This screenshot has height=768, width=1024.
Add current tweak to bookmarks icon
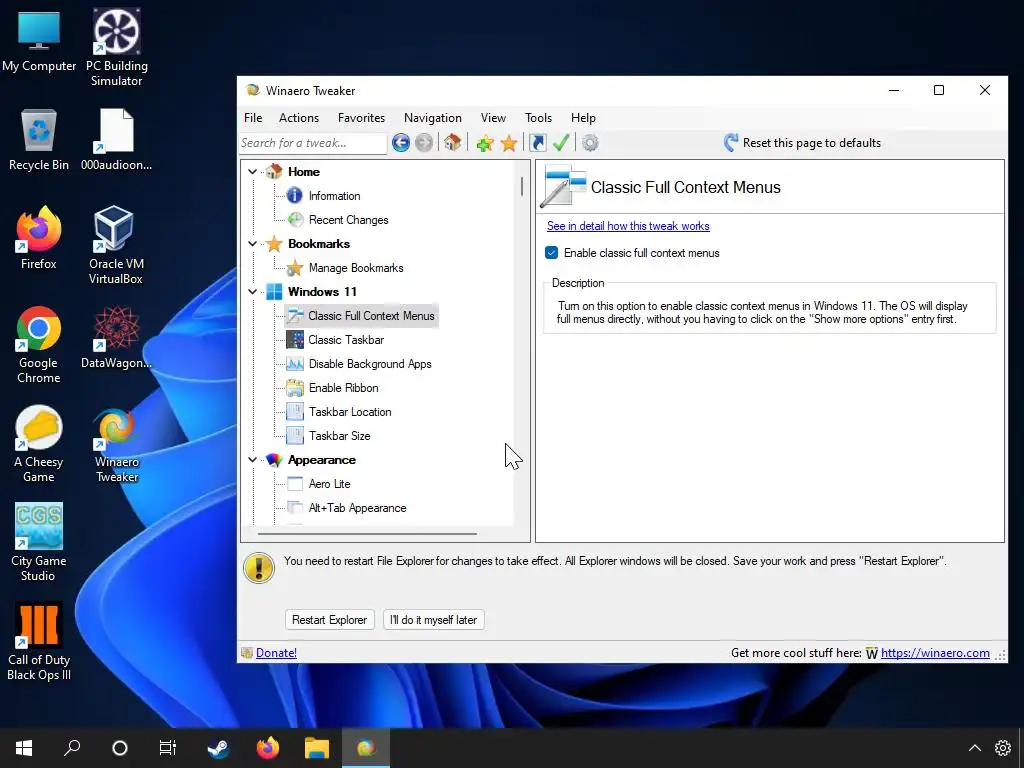[x=485, y=143]
